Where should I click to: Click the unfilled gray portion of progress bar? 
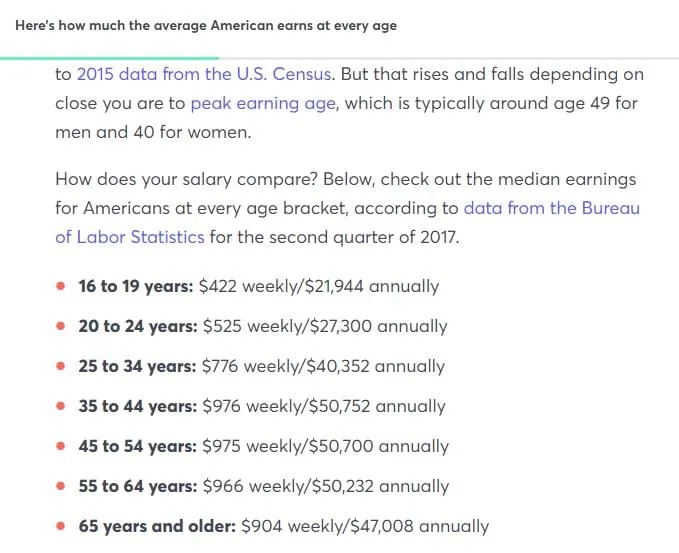(x=449, y=58)
